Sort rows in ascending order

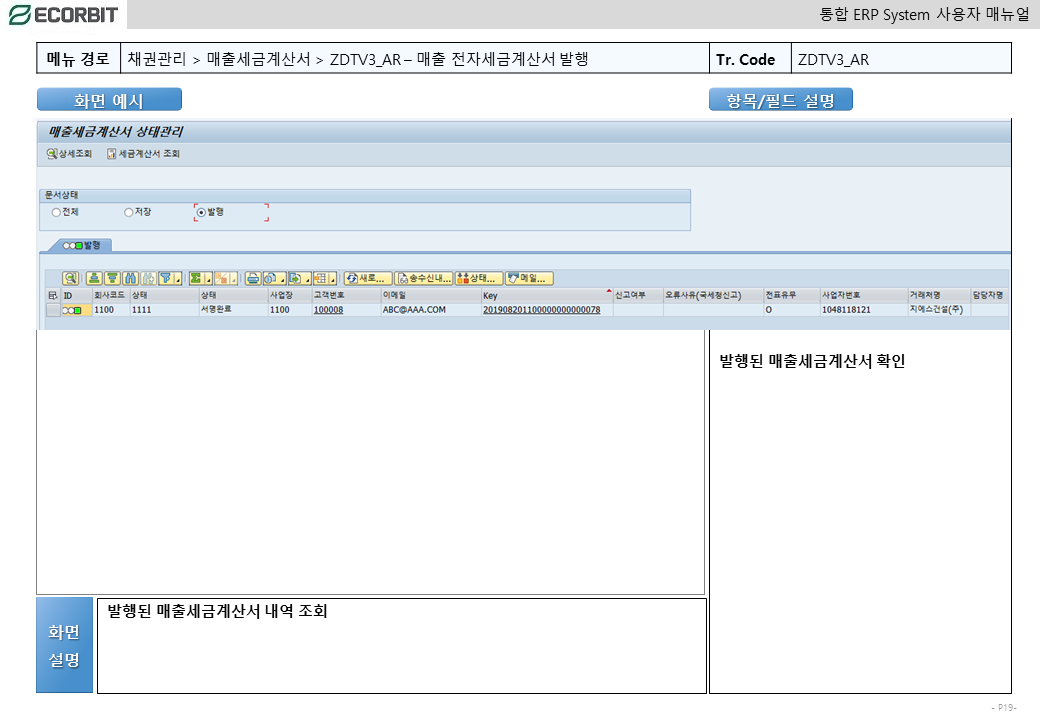click(94, 278)
